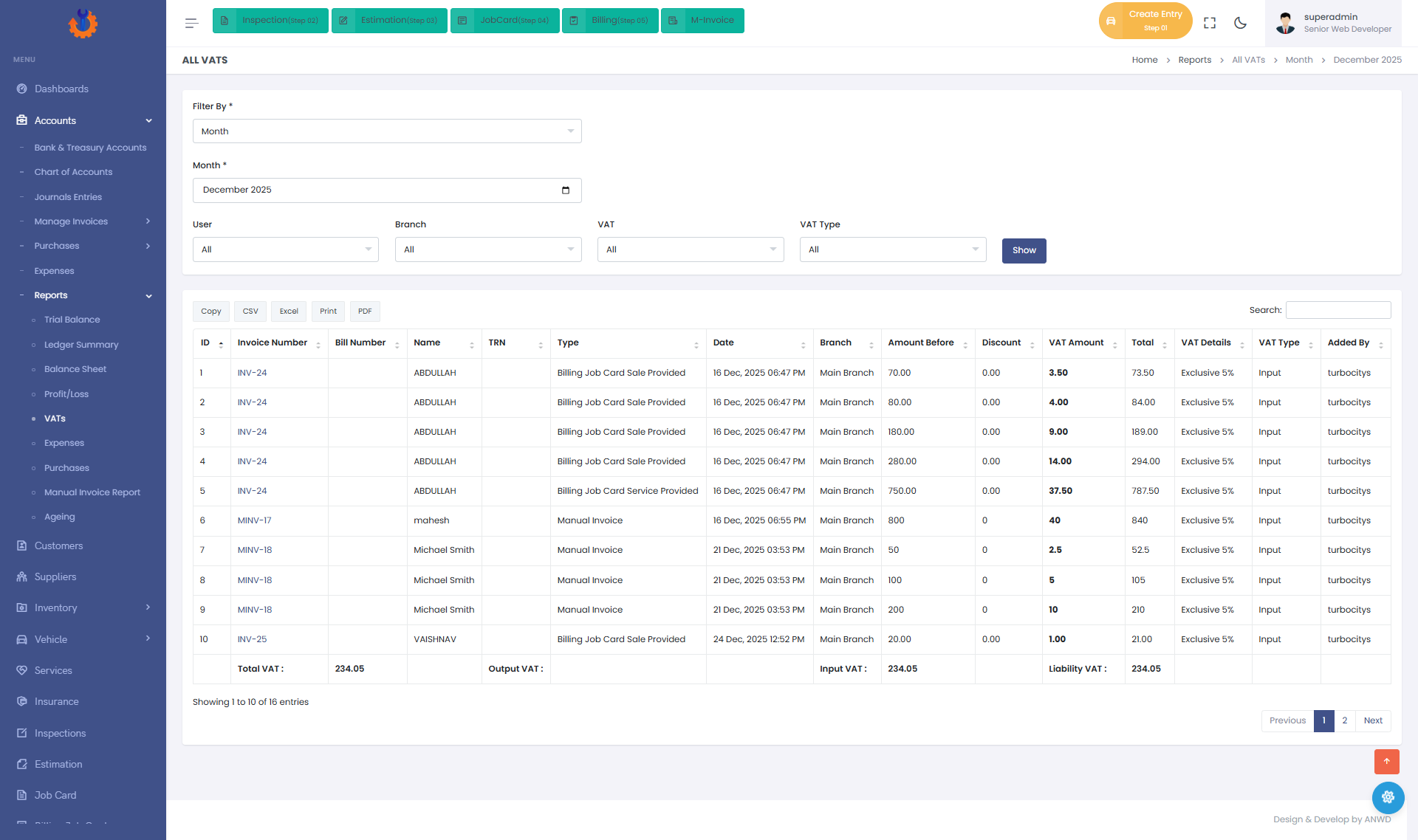This screenshot has width=1418, height=840.
Task: Click the Create Entry Step 01 button
Action: click(1145, 21)
